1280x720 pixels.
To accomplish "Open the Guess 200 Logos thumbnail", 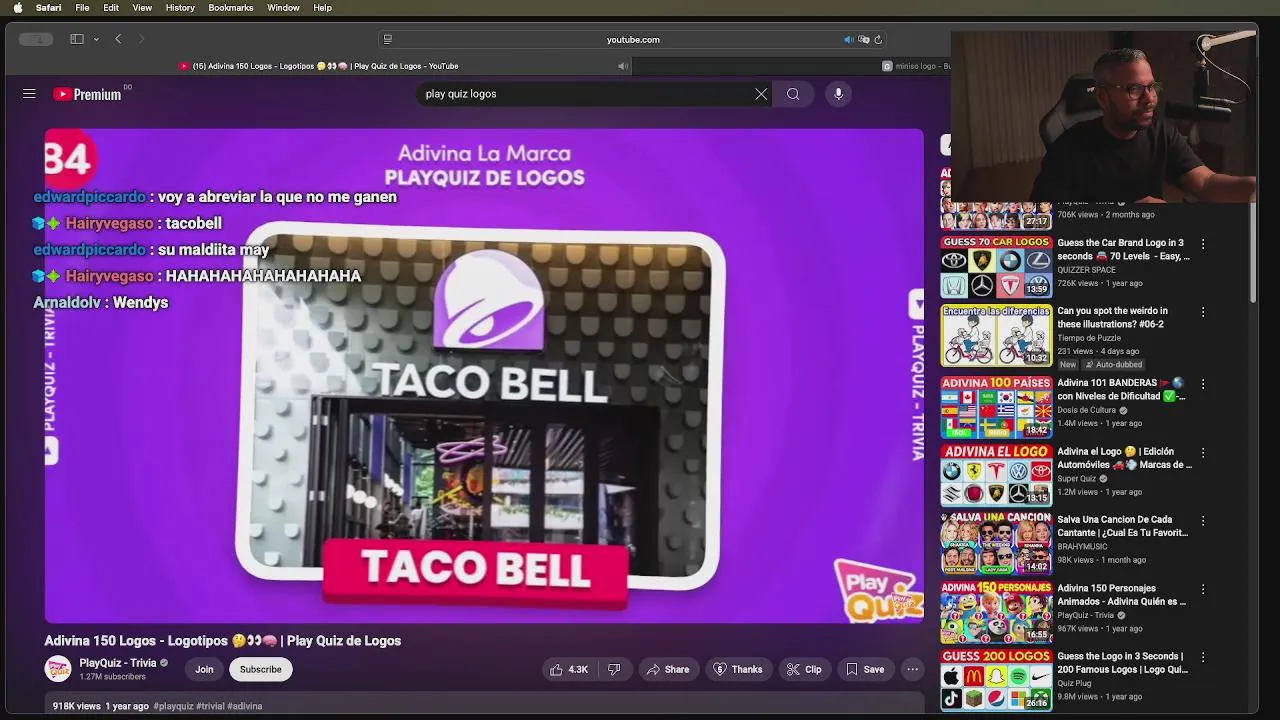I will (996, 680).
